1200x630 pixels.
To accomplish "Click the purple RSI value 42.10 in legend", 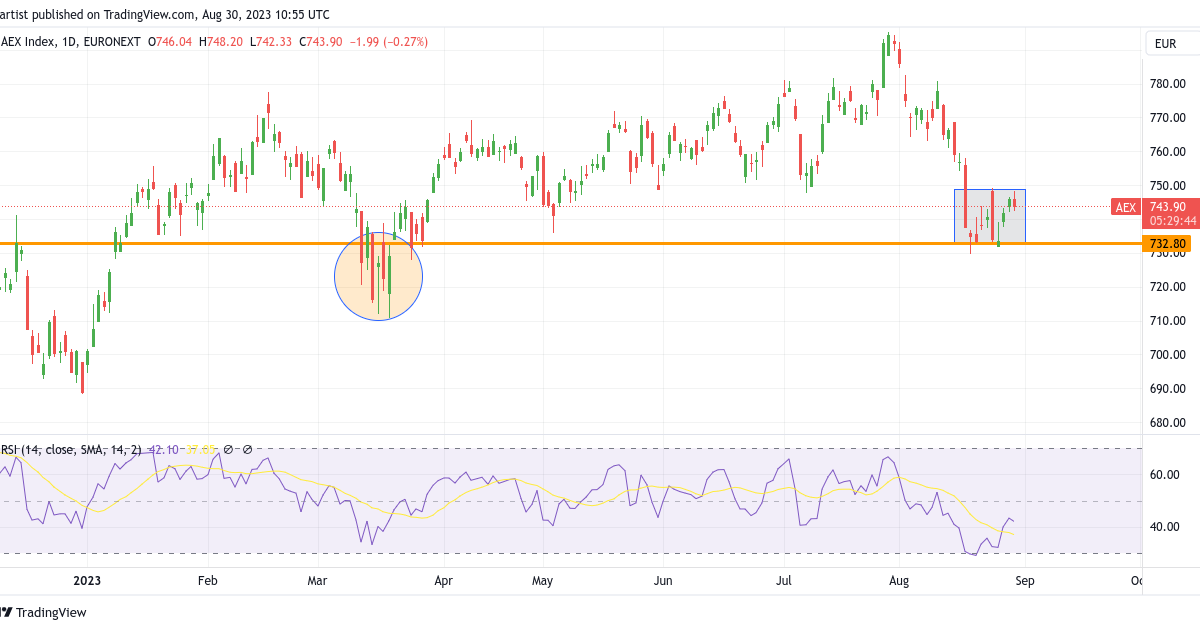I will (x=163, y=449).
